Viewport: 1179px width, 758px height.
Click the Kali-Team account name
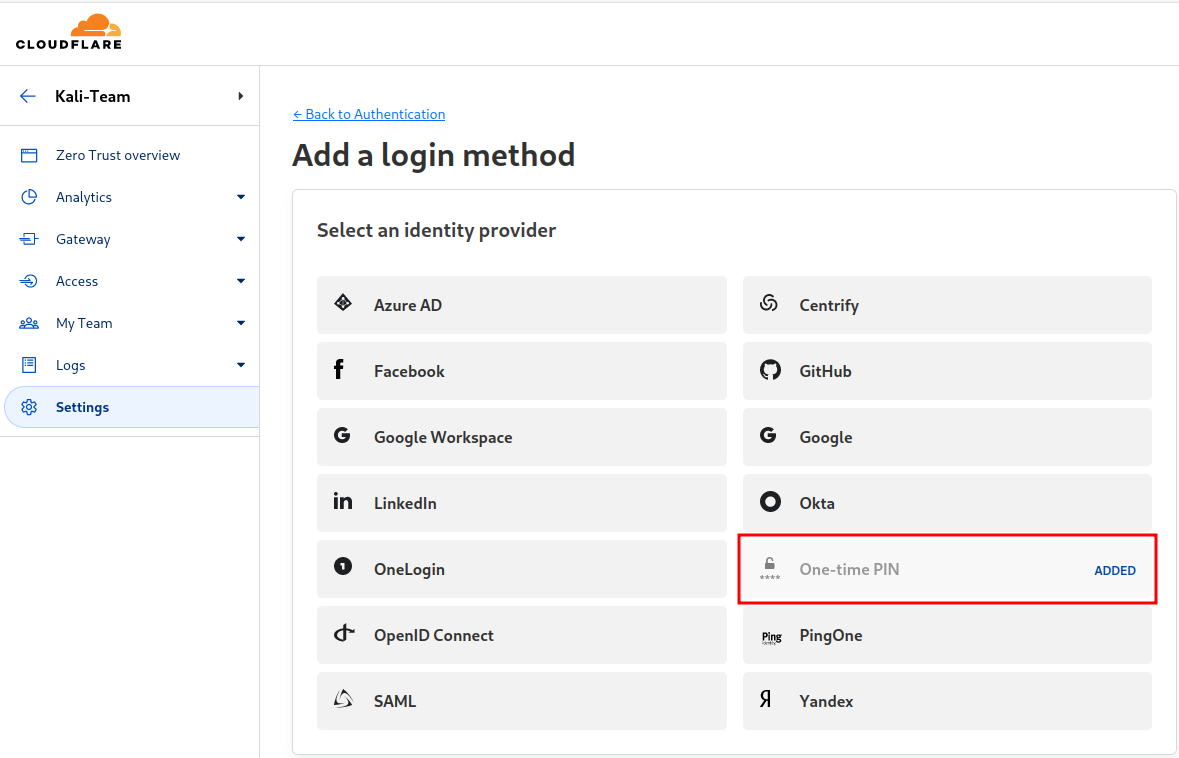pyautogui.click(x=92, y=96)
